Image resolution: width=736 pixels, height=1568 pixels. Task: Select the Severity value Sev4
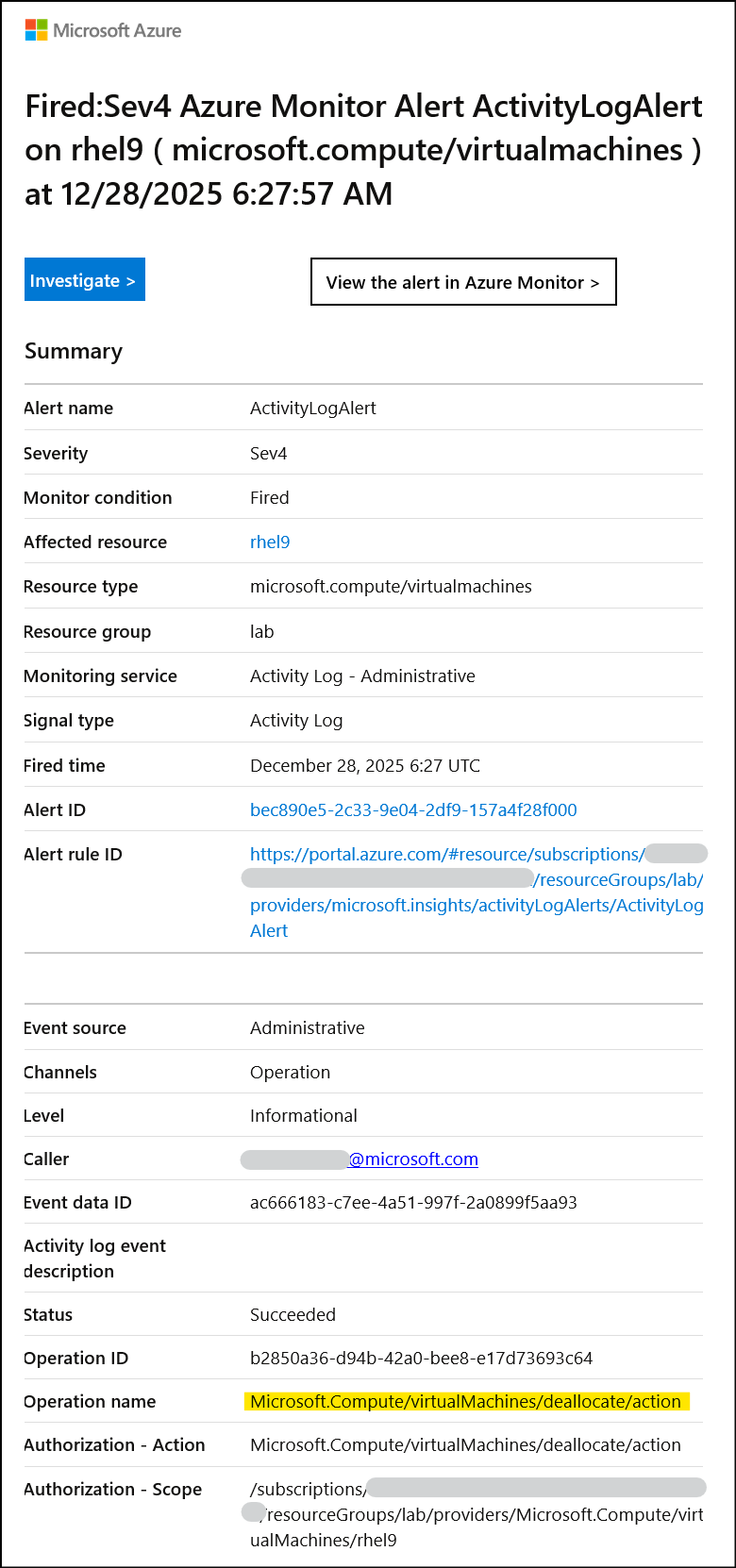tap(269, 454)
